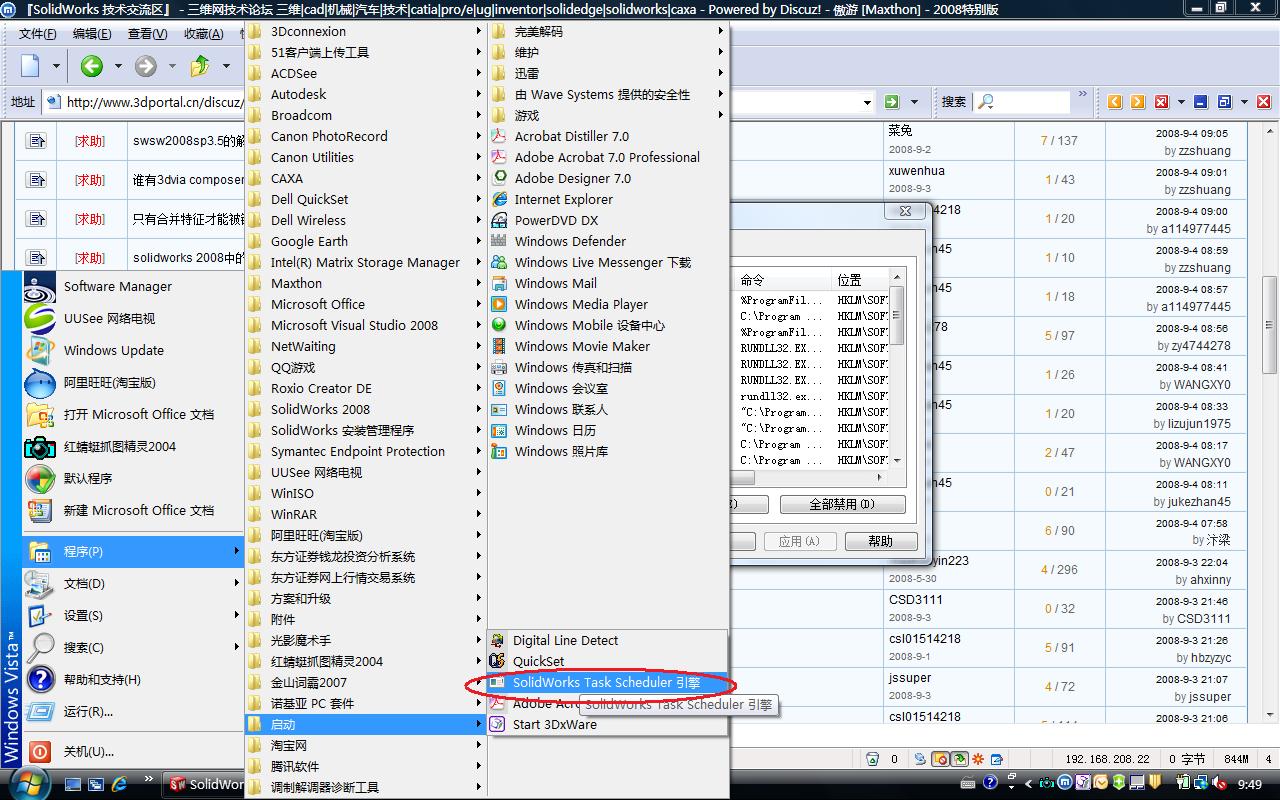Image resolution: width=1280 pixels, height=800 pixels.
Task: Open the 收藏(A) browser menu
Action: point(204,34)
